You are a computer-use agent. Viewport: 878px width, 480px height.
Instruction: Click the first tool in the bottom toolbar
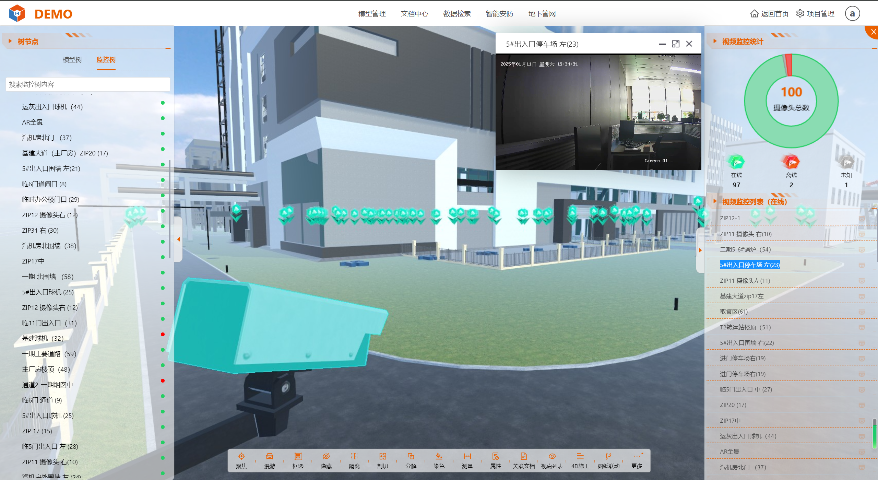(241, 460)
